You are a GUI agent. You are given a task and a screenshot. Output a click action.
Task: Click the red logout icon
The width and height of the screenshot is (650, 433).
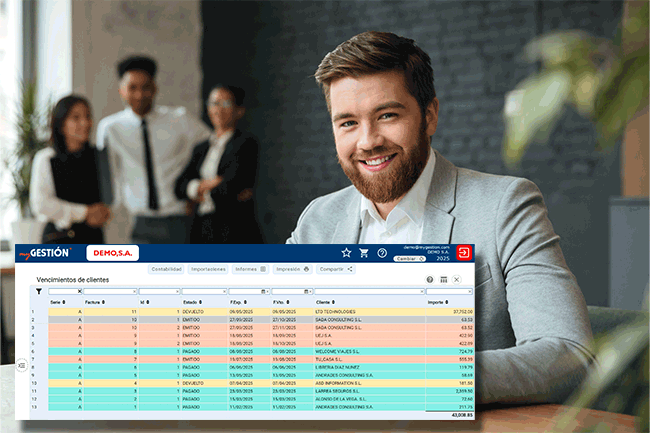[x=464, y=253]
